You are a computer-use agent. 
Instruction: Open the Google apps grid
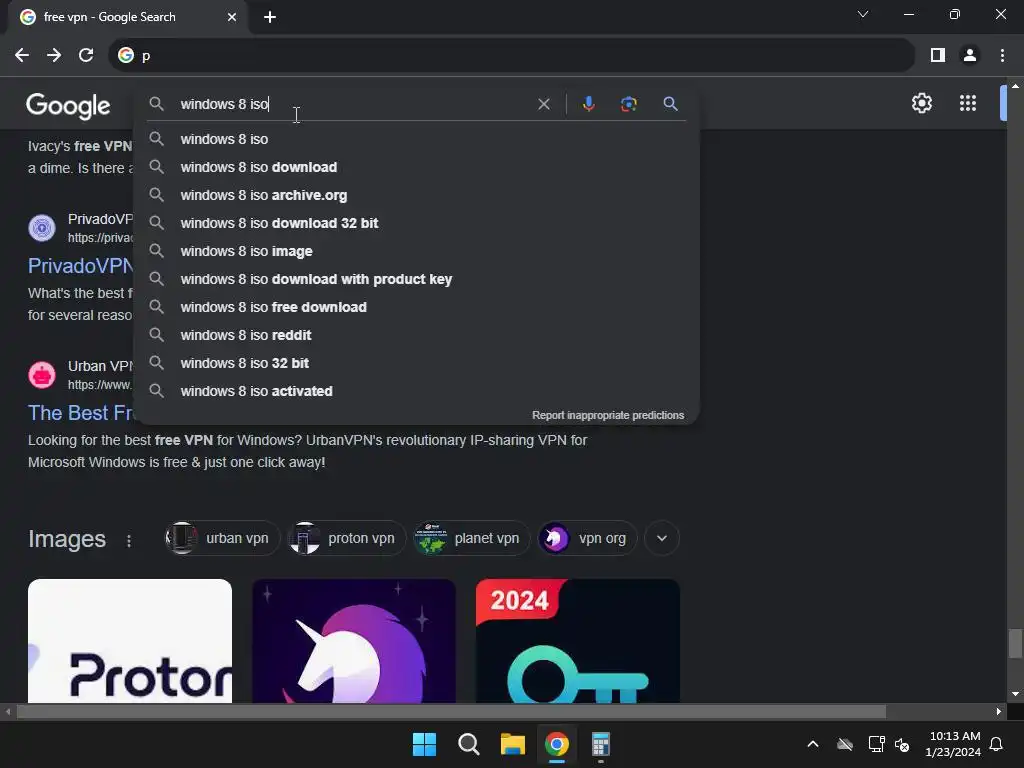[967, 103]
